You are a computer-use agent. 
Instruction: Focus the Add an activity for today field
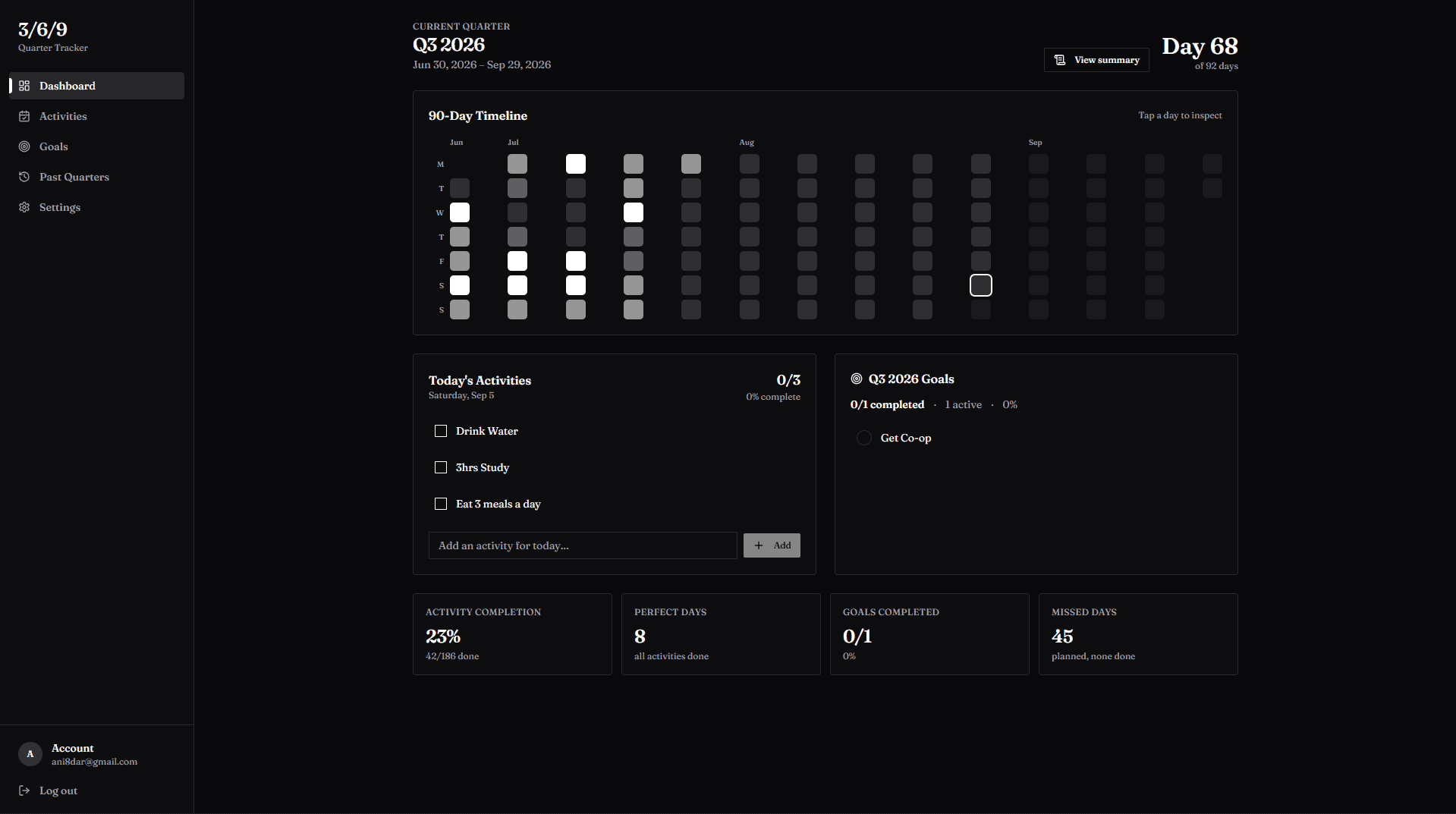[583, 545]
